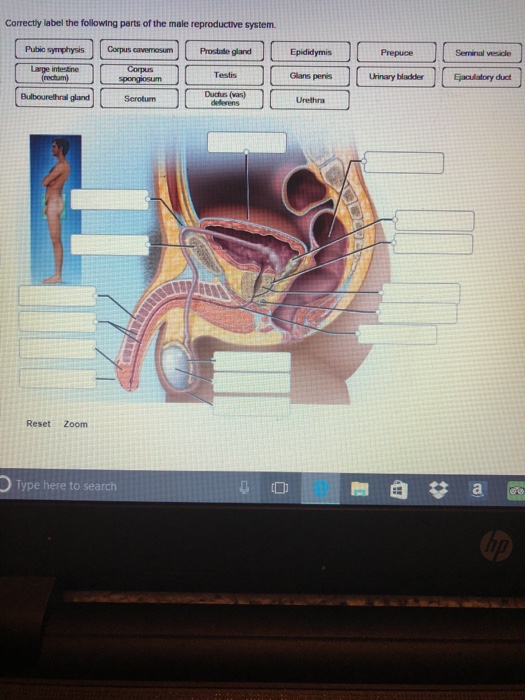This screenshot has width=525, height=700.
Task: Select the Ductus (vas) deferens tile
Action: 225,99
